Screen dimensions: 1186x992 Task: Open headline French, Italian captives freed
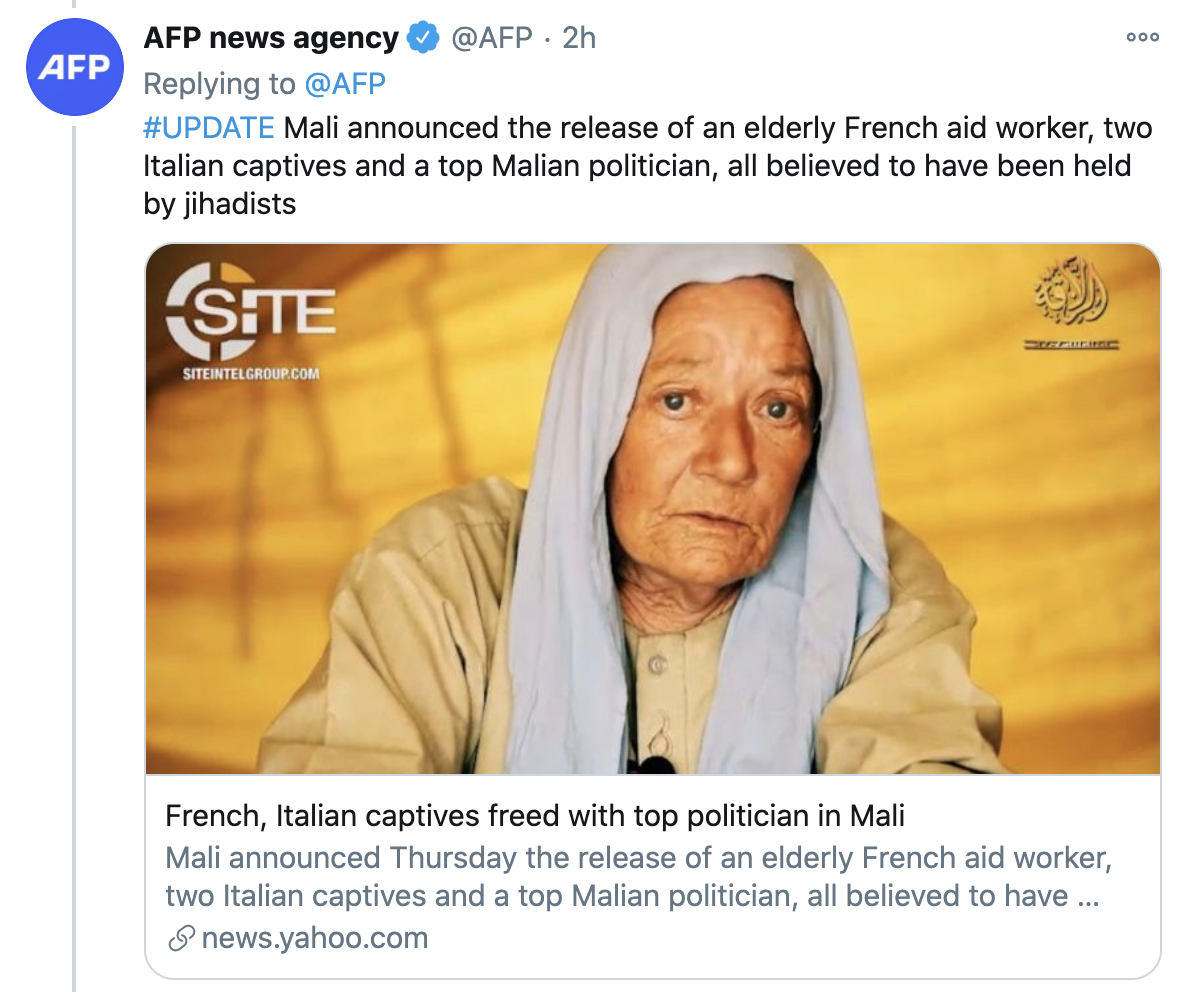pos(535,817)
